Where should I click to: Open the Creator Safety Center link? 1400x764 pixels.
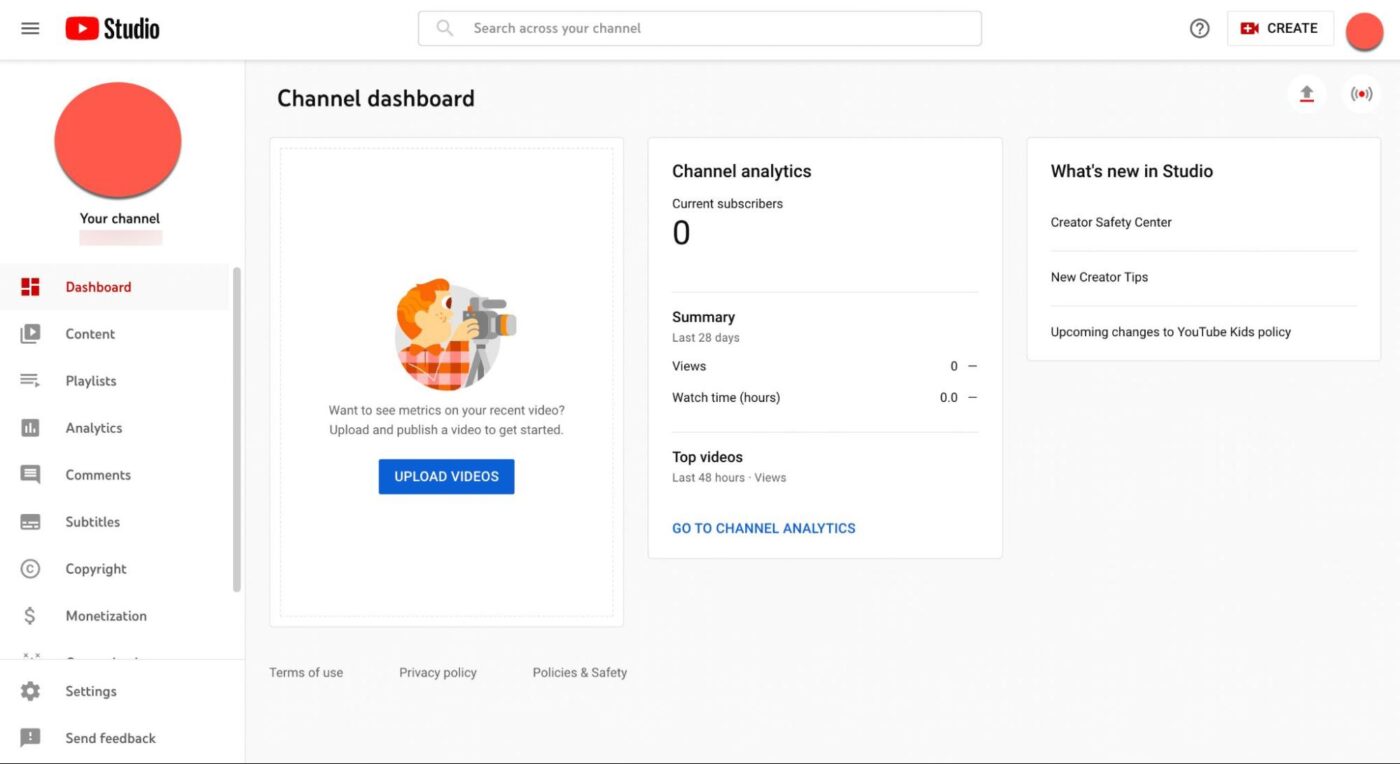1111,222
